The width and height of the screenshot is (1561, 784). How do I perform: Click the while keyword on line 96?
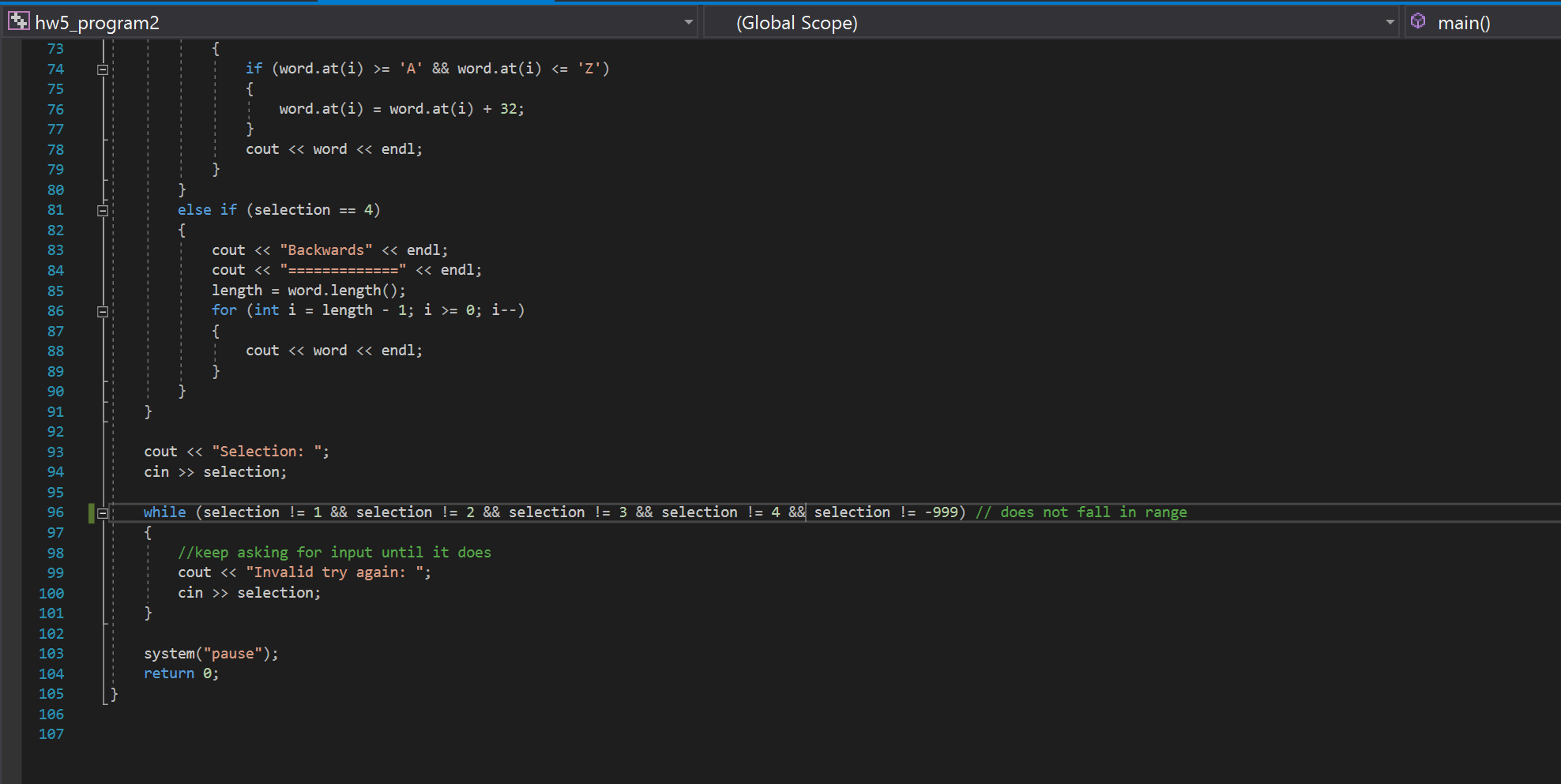point(164,512)
